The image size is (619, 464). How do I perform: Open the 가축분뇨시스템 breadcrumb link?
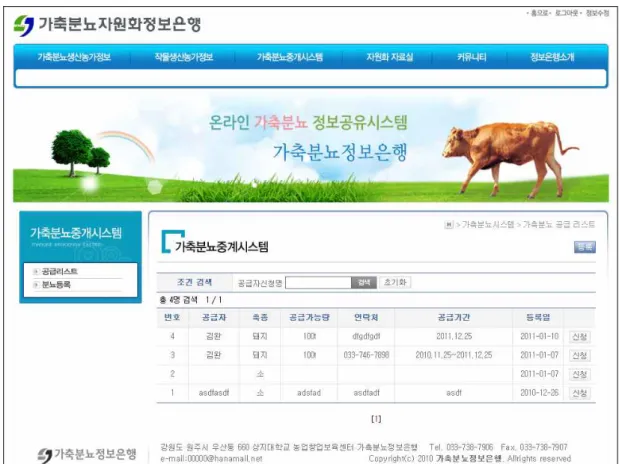pyautogui.click(x=488, y=225)
